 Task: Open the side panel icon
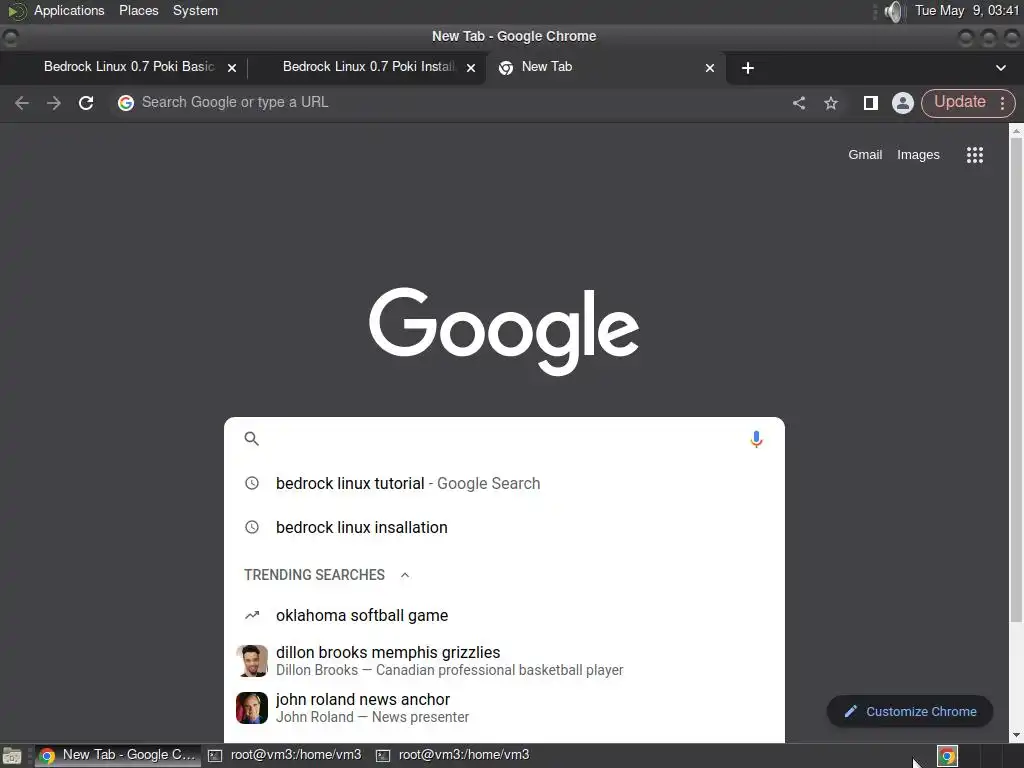click(871, 103)
